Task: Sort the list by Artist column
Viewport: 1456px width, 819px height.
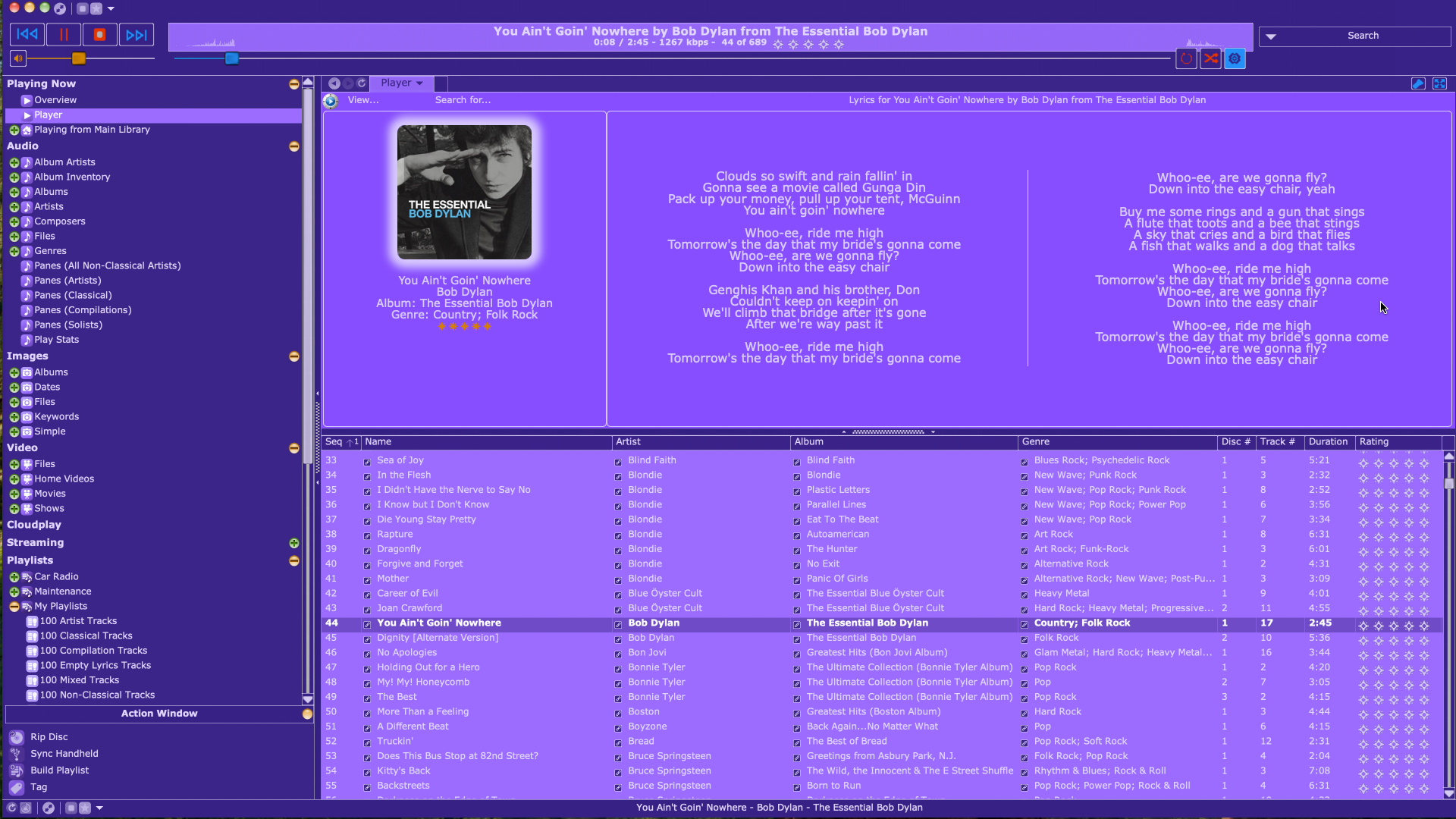Action: click(x=701, y=442)
